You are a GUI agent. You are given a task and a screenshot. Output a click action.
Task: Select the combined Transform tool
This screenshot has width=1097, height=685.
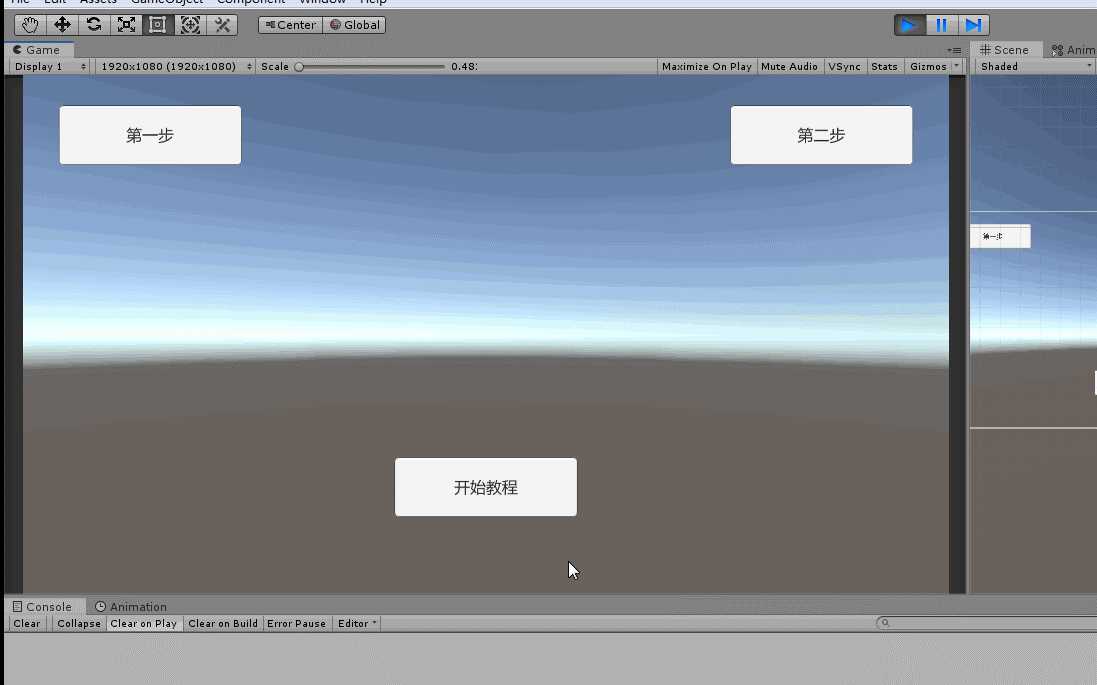coord(190,25)
